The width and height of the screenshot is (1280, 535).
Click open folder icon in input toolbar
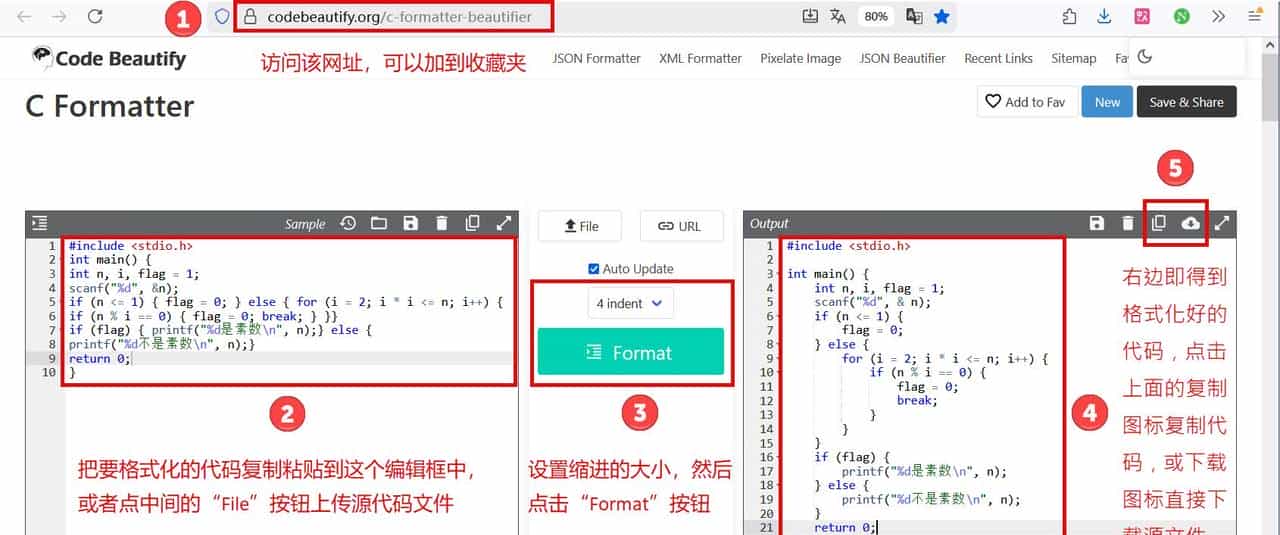pyautogui.click(x=379, y=224)
